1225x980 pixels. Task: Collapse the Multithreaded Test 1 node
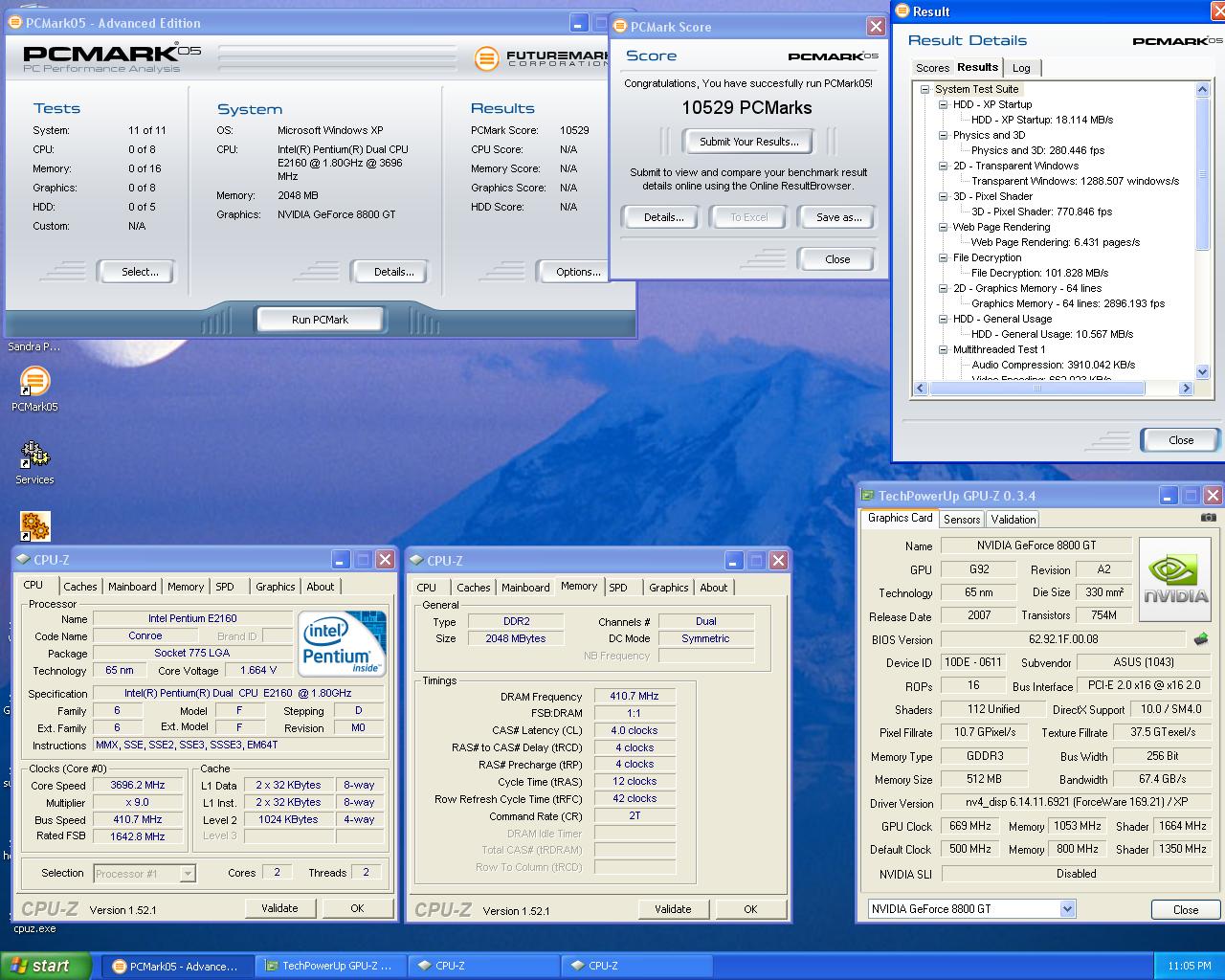pos(943,349)
